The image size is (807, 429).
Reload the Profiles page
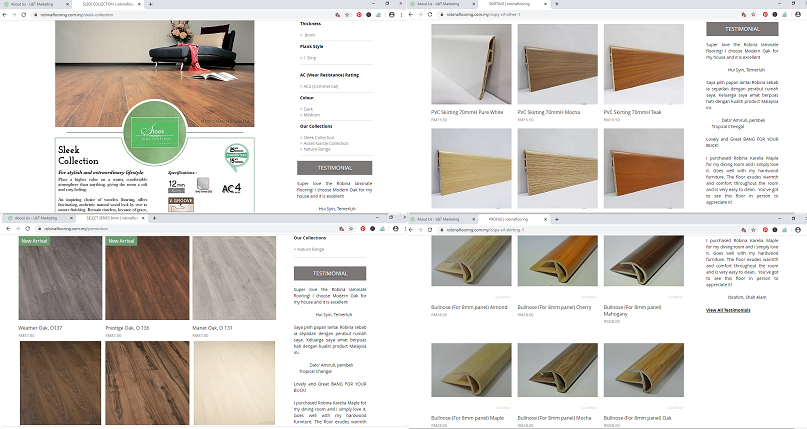click(x=430, y=229)
